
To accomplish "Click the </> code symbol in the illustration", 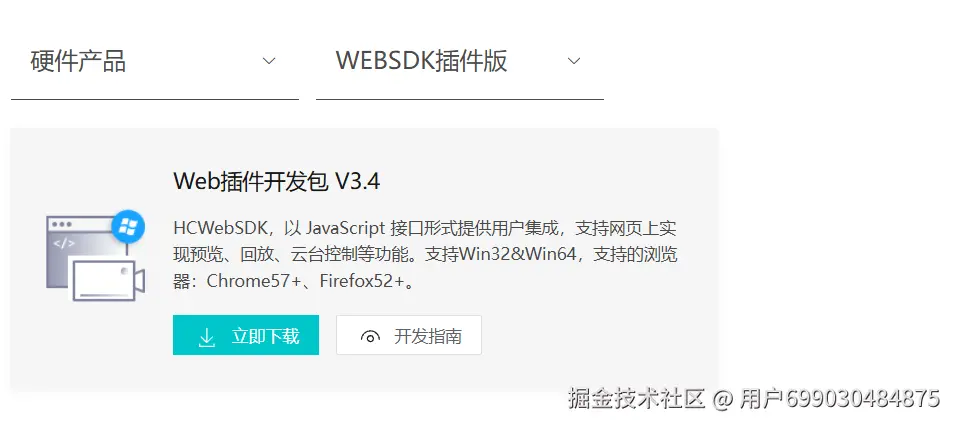I will tap(64, 244).
